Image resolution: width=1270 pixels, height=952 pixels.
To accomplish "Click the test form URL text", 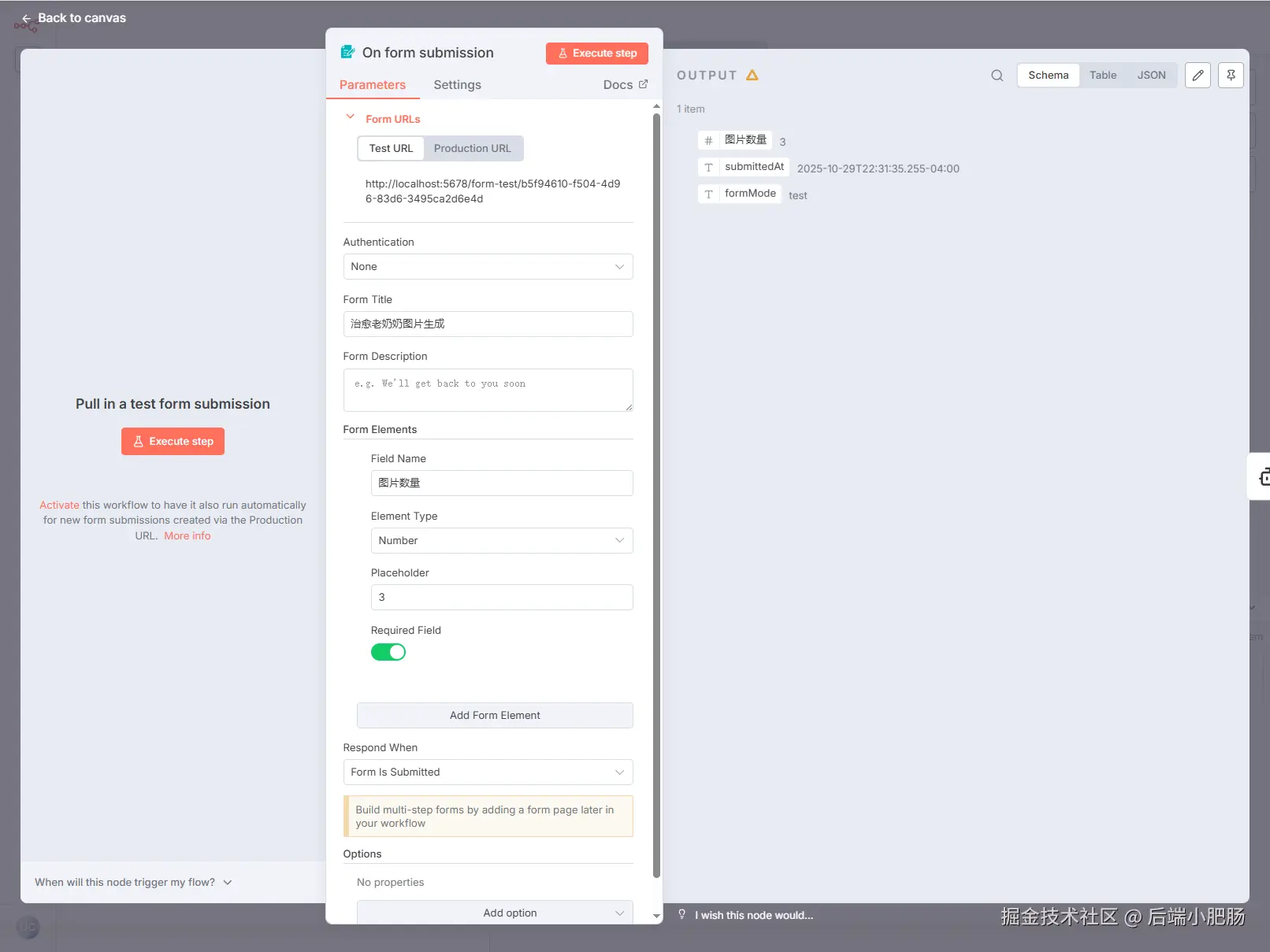I will (492, 191).
